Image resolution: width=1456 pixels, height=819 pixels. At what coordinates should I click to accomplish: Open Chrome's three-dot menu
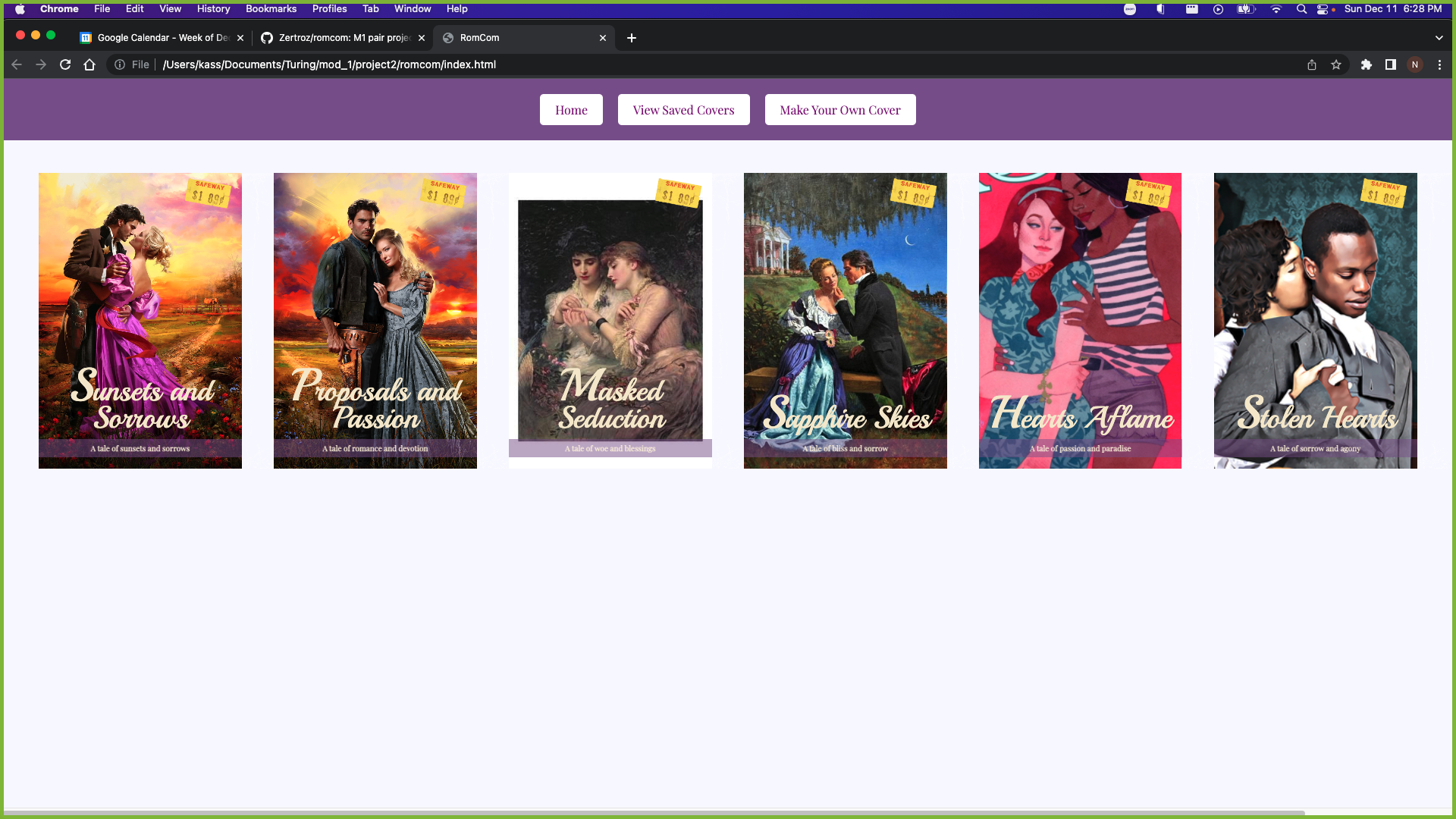click(1439, 64)
